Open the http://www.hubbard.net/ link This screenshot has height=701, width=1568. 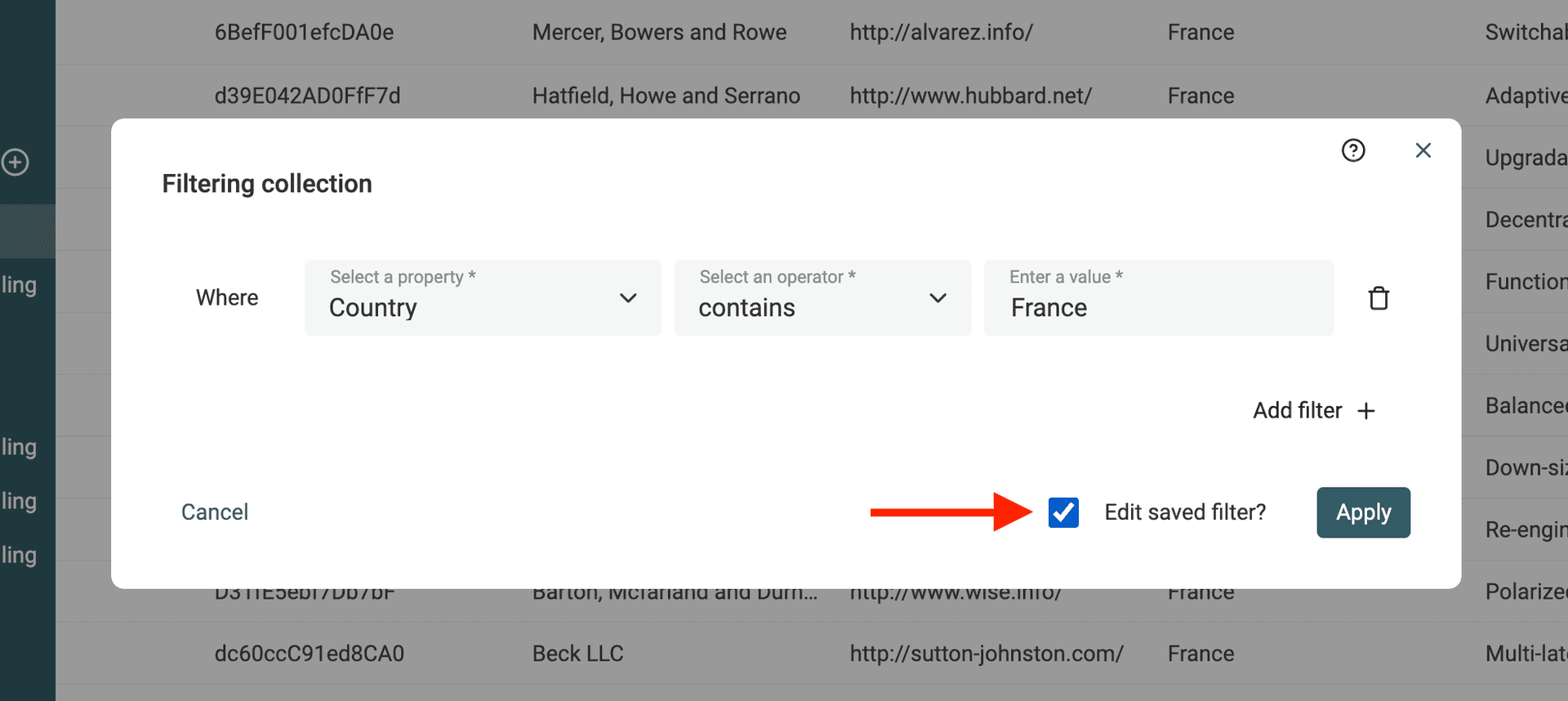[x=970, y=96]
